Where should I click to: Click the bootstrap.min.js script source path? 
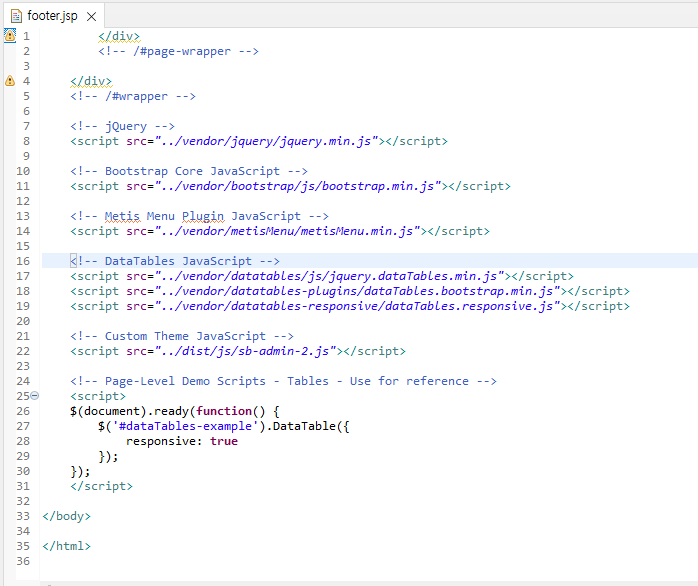click(x=298, y=186)
